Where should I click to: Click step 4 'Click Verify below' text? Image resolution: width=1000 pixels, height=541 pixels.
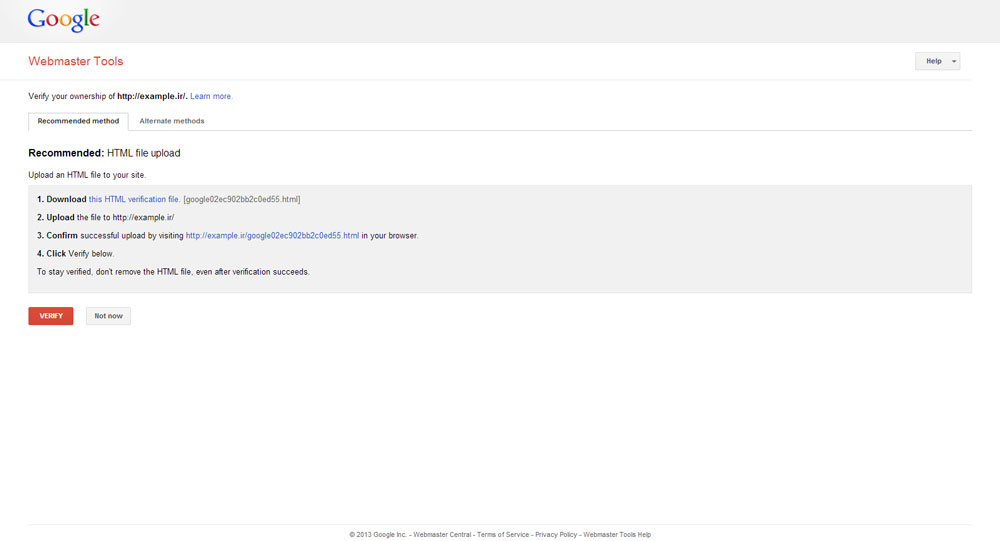click(x=75, y=254)
